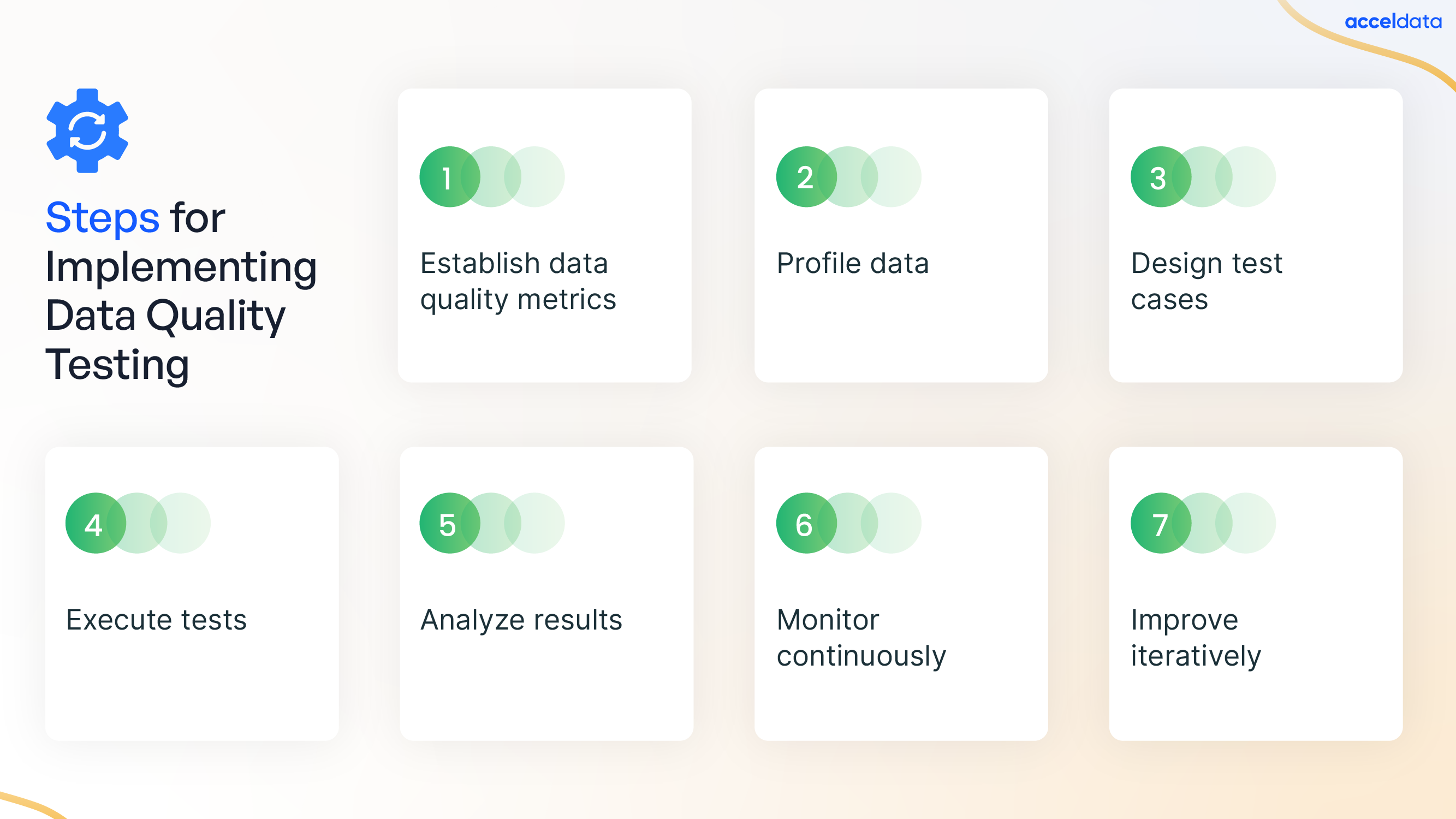Select the 'Improve iteratively' card text
The height and width of the screenshot is (819, 1456).
tap(1196, 638)
